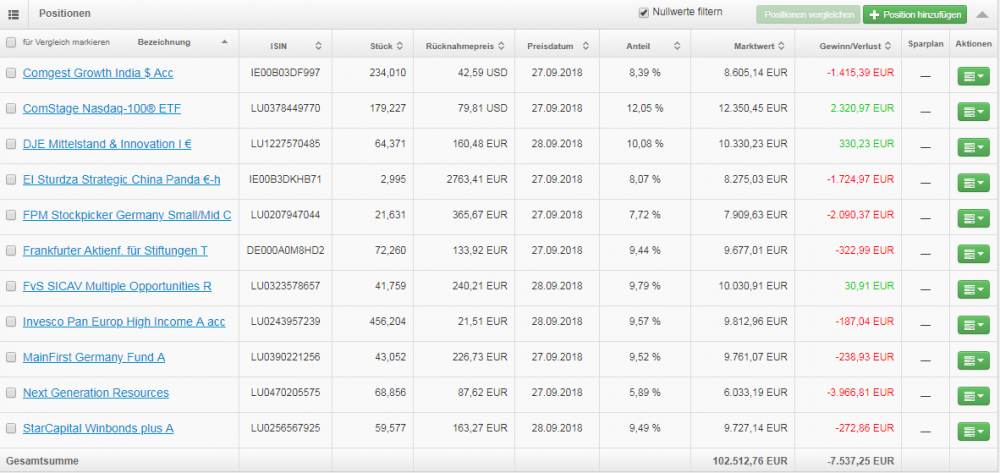Mark Comgest Growth India row checkbox
The image size is (1000, 473).
click(11, 73)
